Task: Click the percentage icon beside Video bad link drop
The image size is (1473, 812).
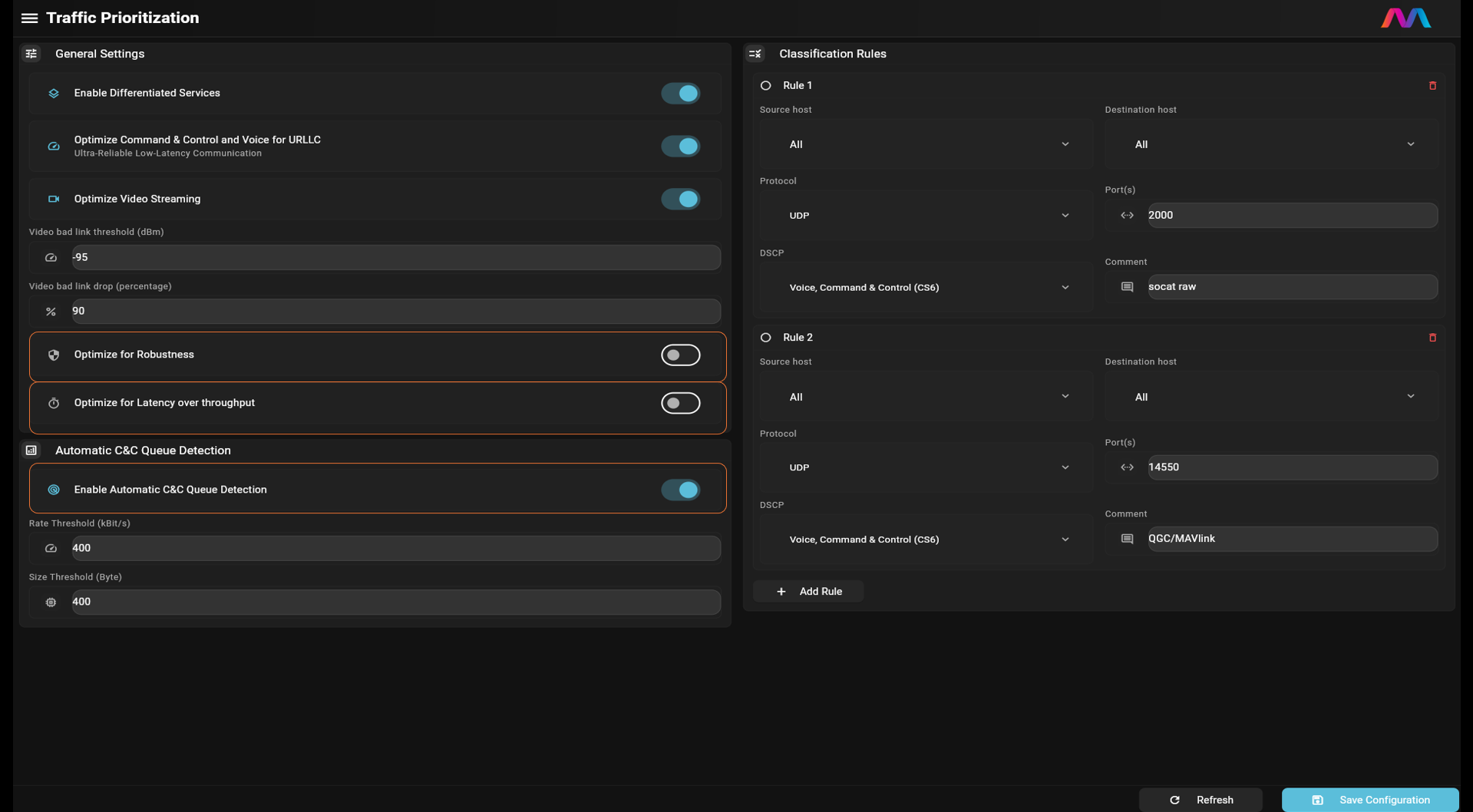Action: pos(51,311)
